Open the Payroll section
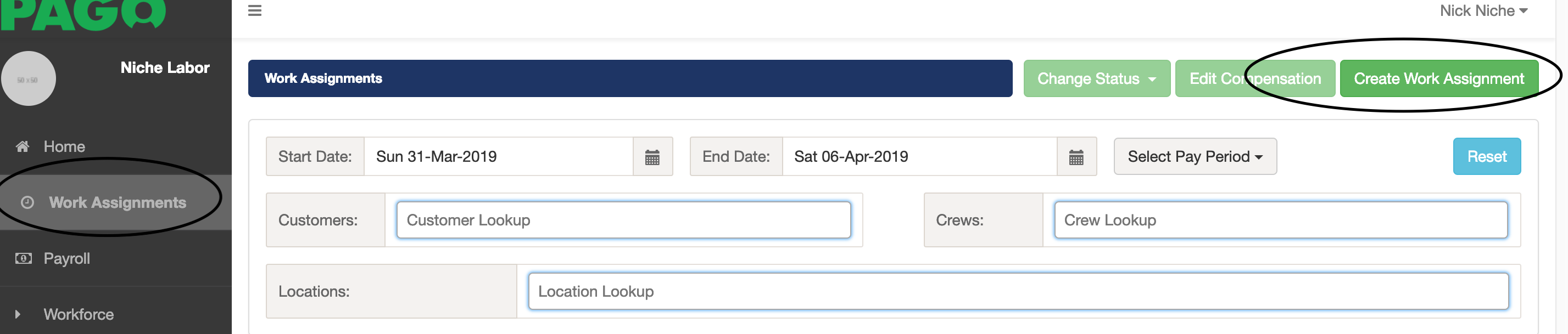The image size is (1568, 334). [x=66, y=258]
